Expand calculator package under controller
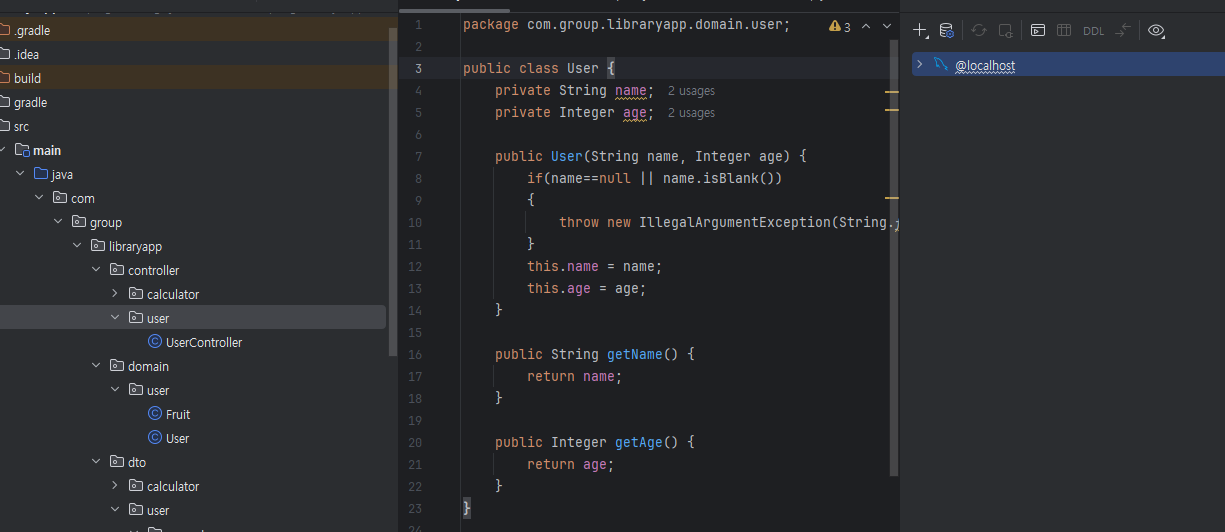Image resolution: width=1225 pixels, height=532 pixels. pyautogui.click(x=116, y=294)
